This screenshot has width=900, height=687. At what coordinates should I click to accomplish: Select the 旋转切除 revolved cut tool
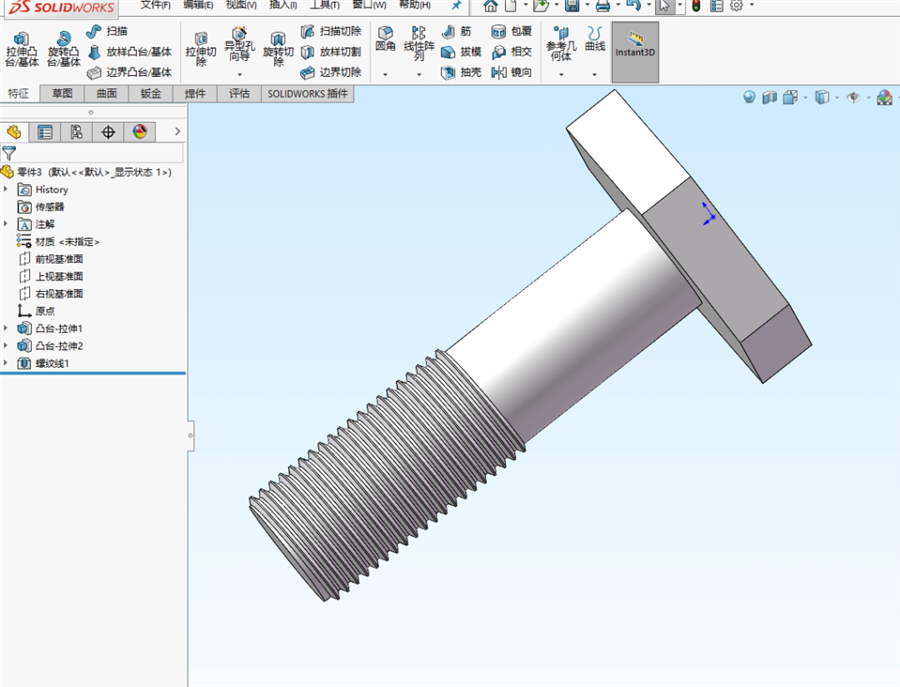(x=278, y=49)
